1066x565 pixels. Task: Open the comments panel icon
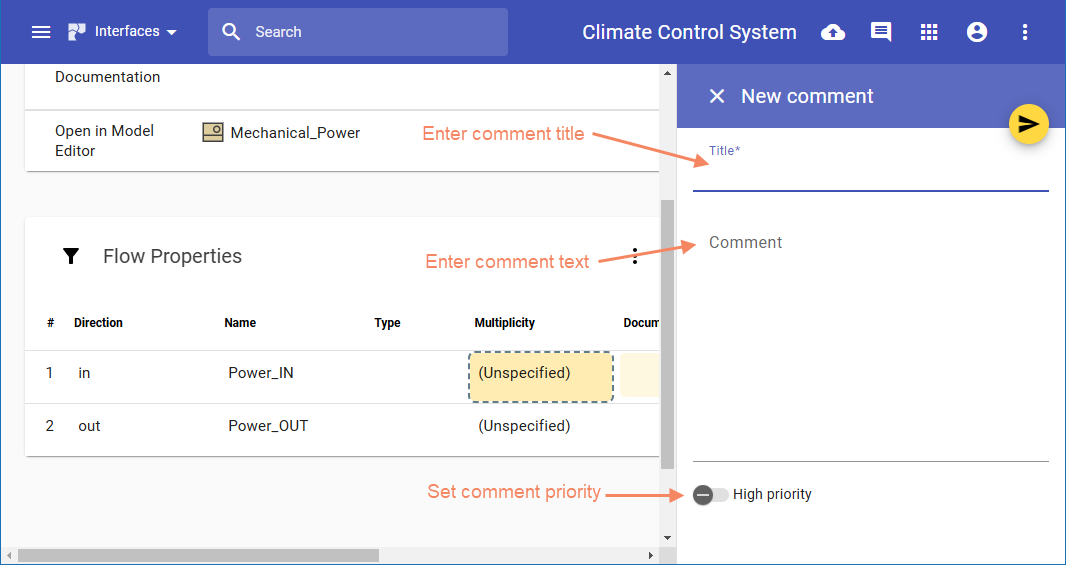(x=881, y=32)
